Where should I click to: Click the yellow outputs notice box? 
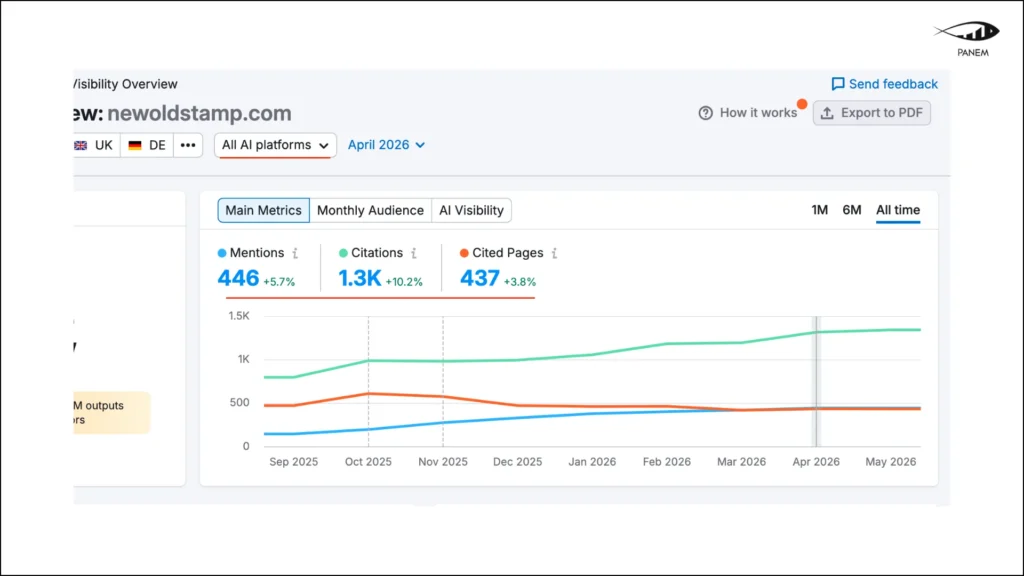112,413
